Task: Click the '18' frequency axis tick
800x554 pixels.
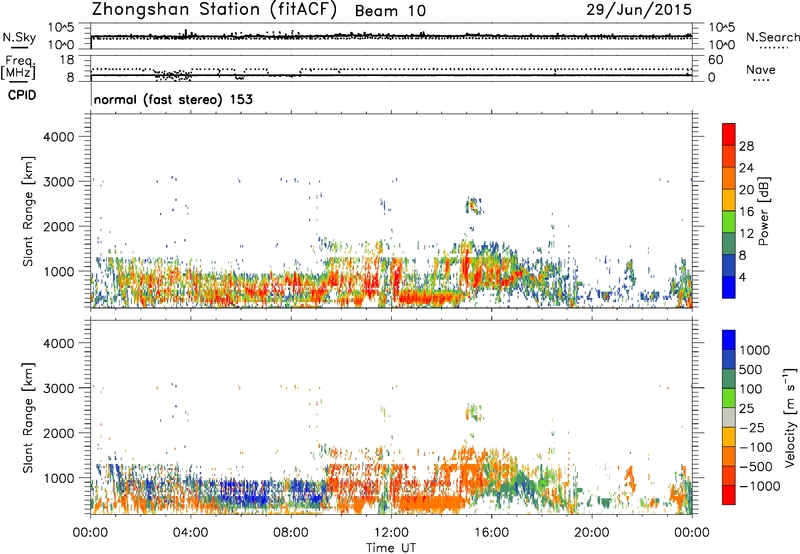Action: click(67, 60)
